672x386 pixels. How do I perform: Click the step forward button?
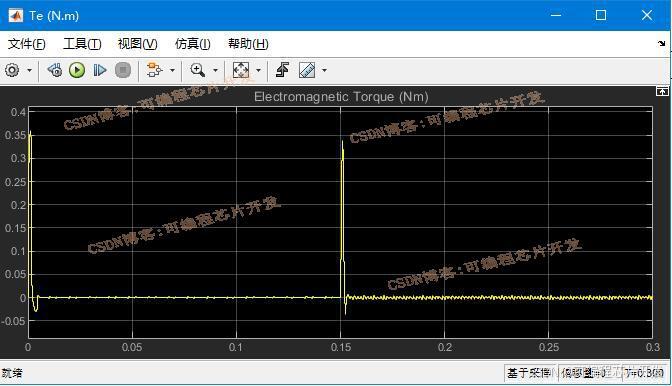[x=100, y=70]
